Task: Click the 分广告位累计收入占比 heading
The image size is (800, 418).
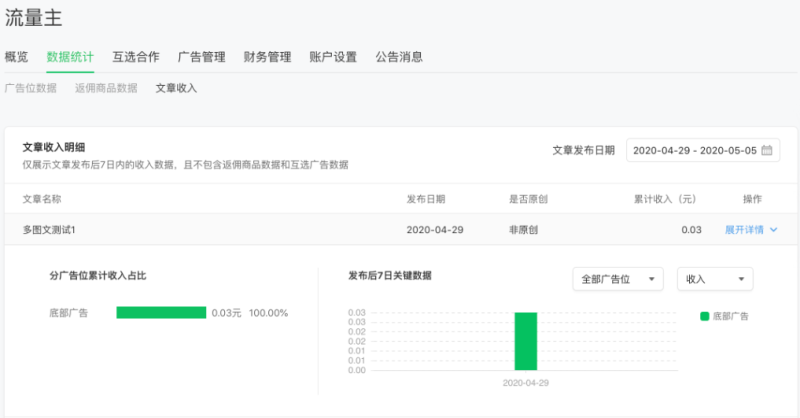Action: [x=98, y=276]
